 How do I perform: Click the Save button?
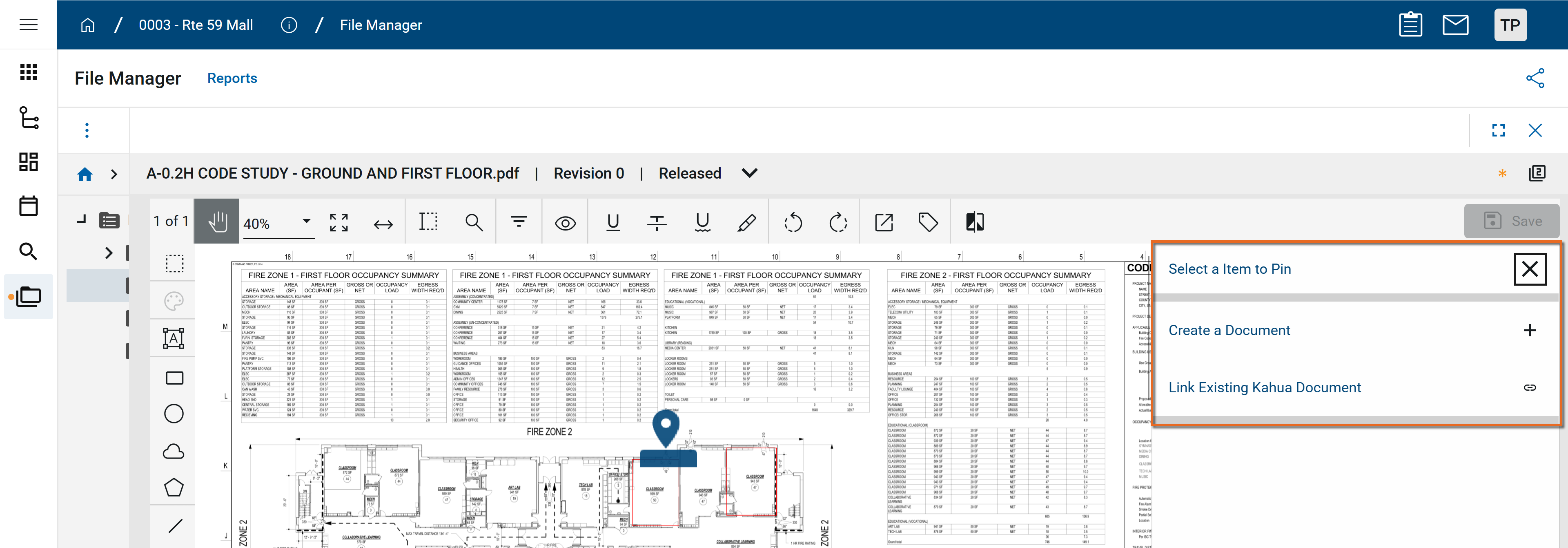(1511, 221)
